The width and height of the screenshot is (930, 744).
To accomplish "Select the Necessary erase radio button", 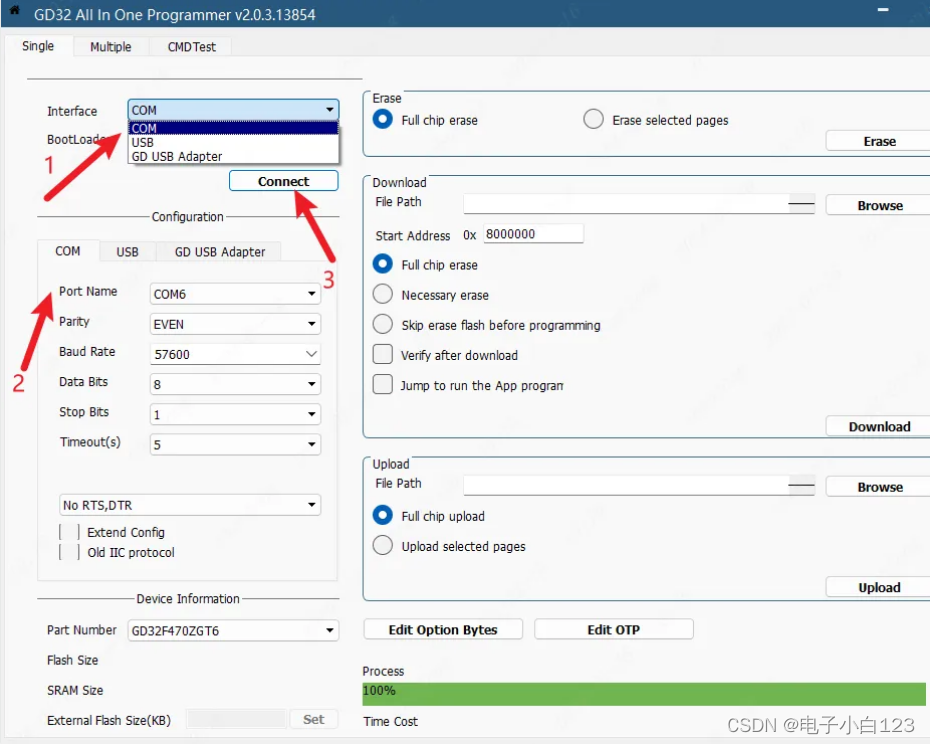I will [x=383, y=294].
